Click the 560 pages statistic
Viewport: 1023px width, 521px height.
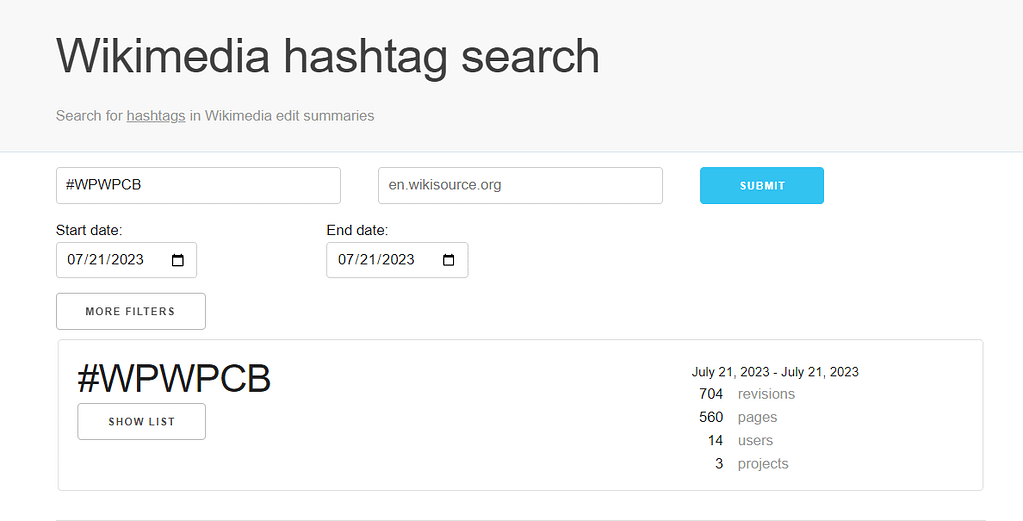click(738, 417)
